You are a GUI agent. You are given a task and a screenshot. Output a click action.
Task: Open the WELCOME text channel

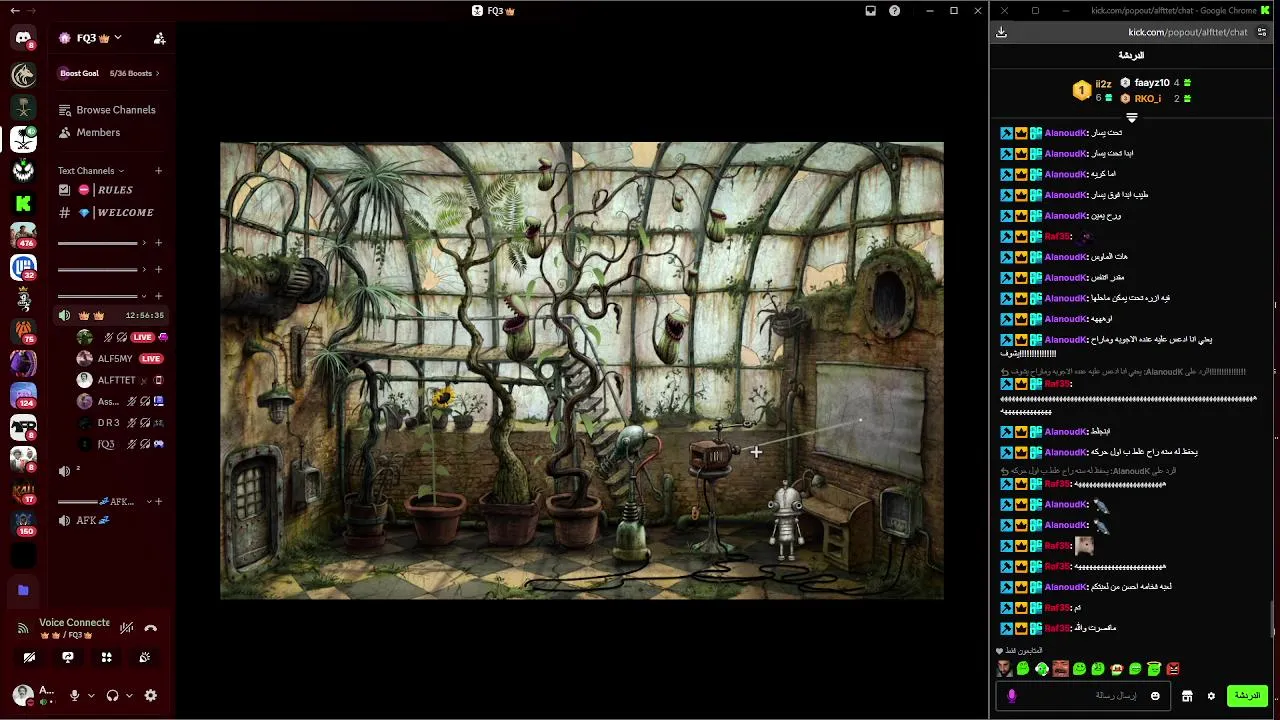(108, 213)
